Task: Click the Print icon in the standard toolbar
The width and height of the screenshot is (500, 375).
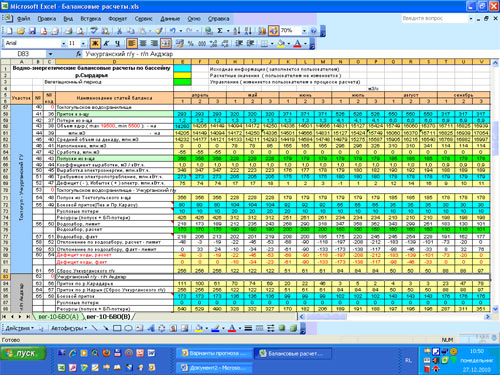Action: [x=69, y=31]
